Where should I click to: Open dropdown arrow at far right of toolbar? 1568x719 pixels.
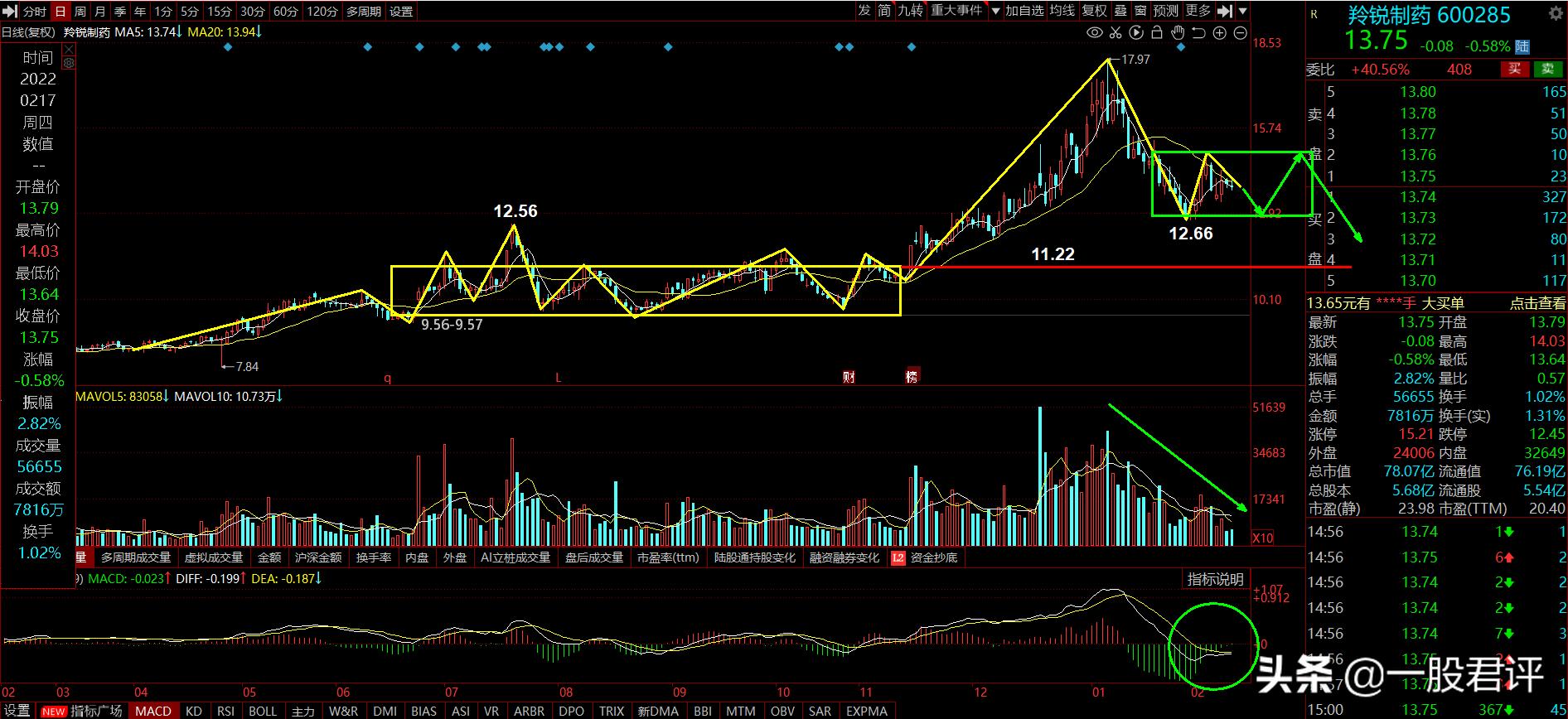[1243, 12]
